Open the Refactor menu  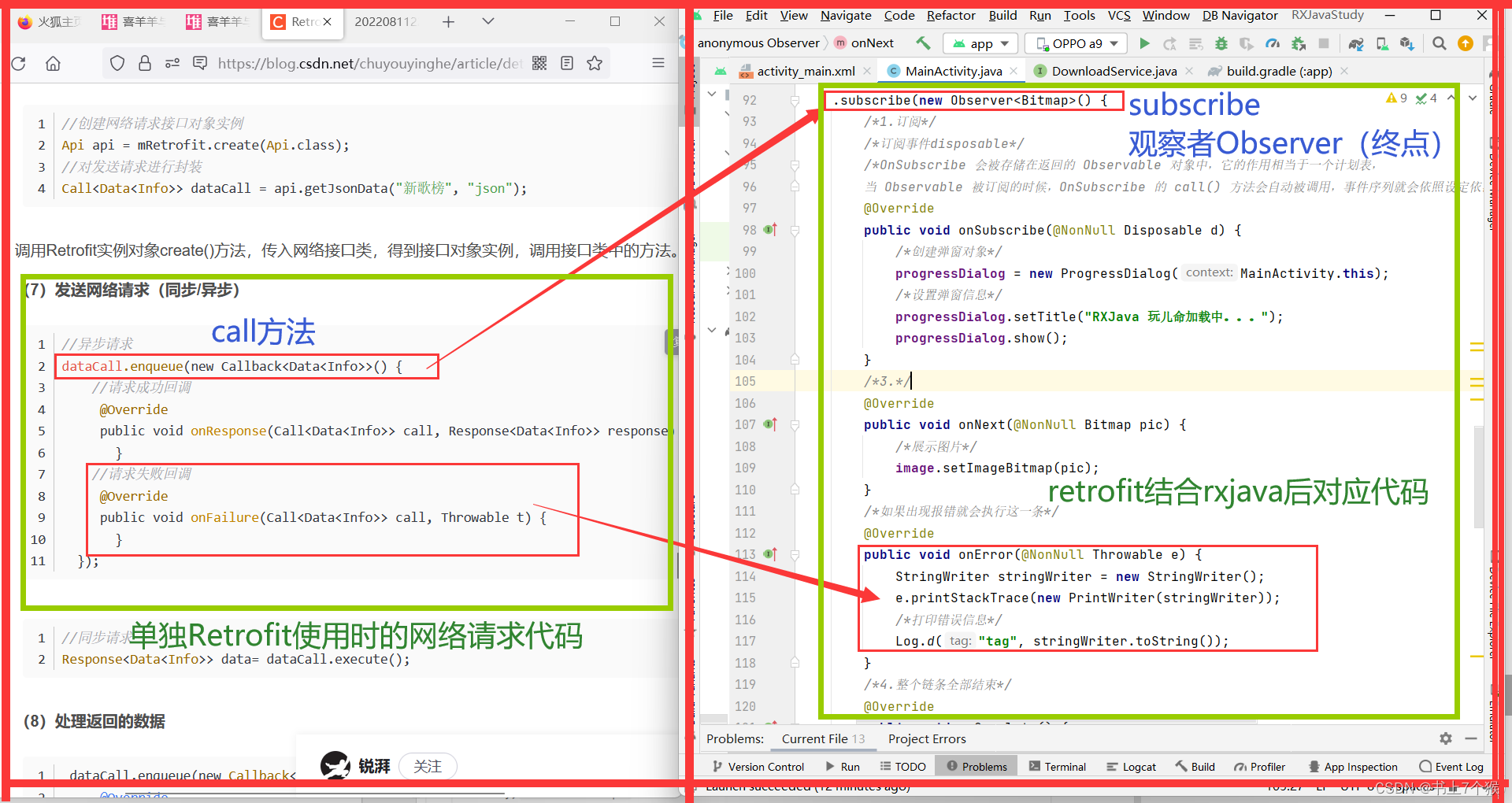[951, 15]
